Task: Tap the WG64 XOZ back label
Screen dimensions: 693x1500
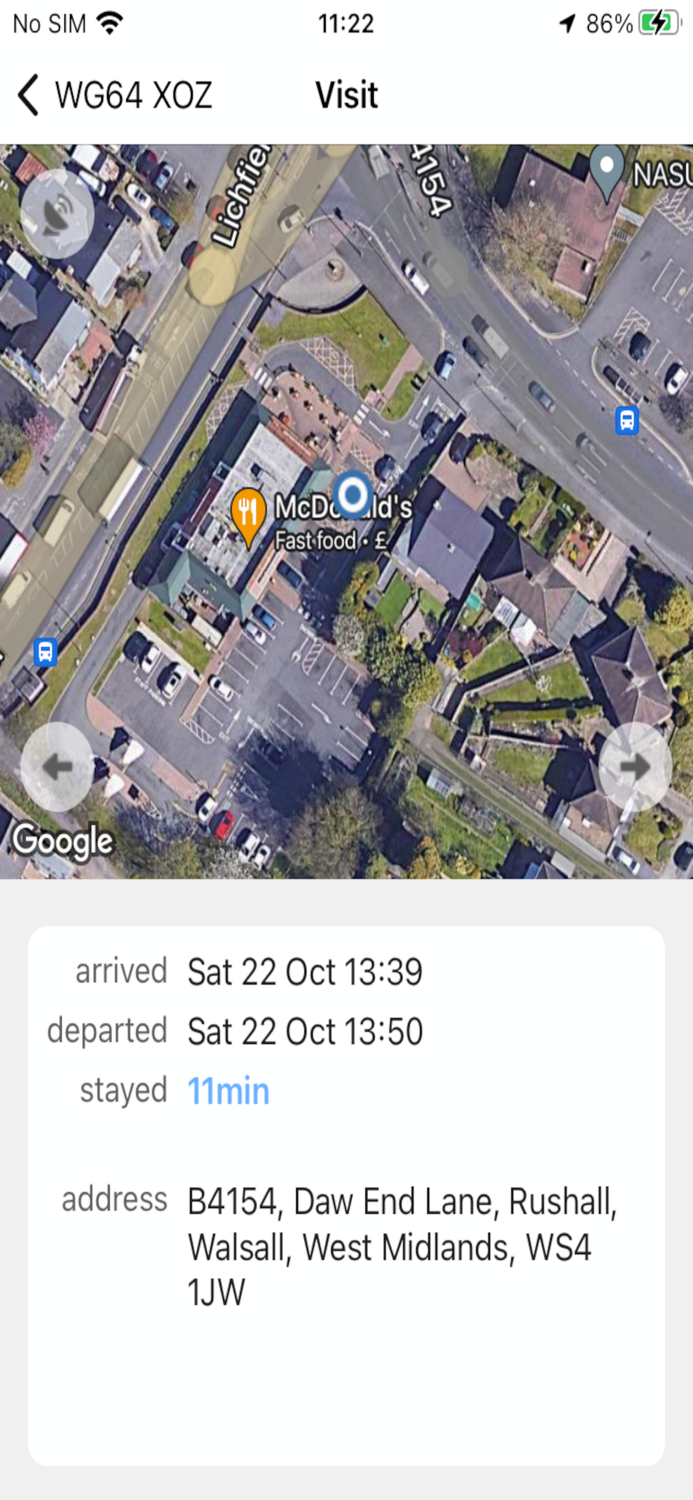Action: (x=133, y=95)
